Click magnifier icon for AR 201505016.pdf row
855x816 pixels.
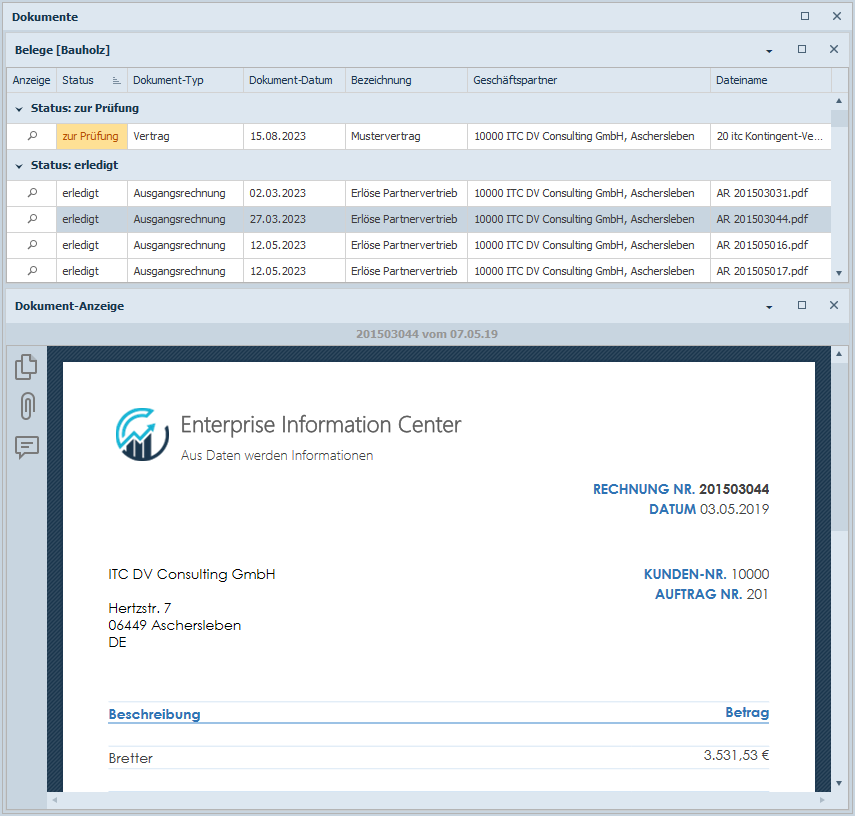[32, 245]
